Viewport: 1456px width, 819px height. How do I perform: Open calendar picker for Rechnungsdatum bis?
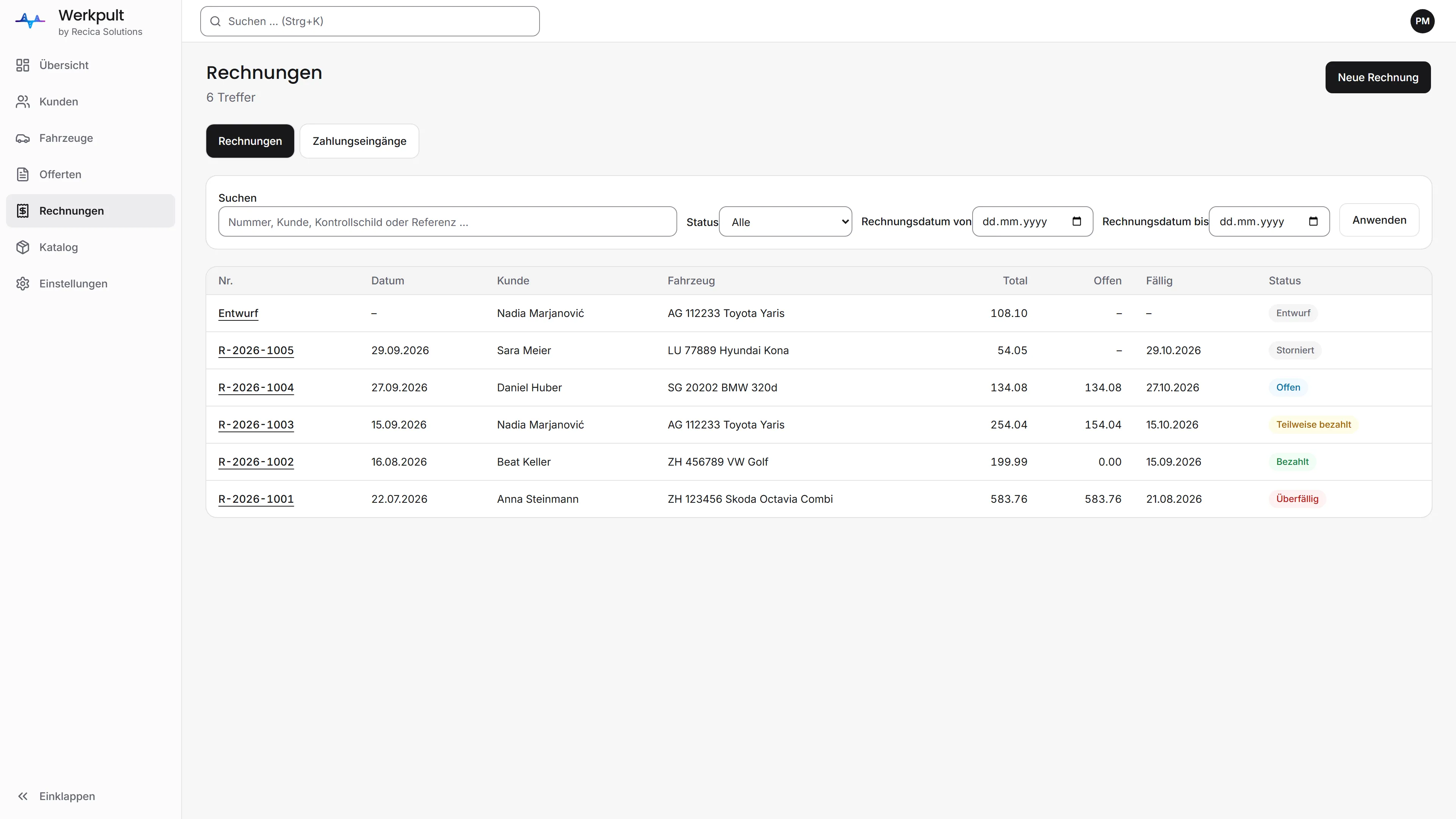pos(1313,221)
